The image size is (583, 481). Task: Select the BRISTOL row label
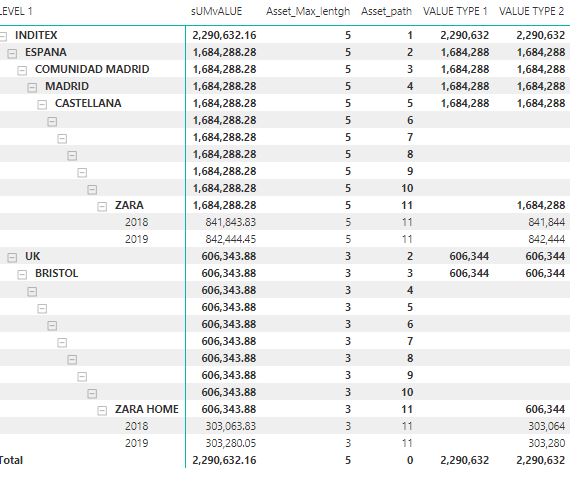pos(57,273)
